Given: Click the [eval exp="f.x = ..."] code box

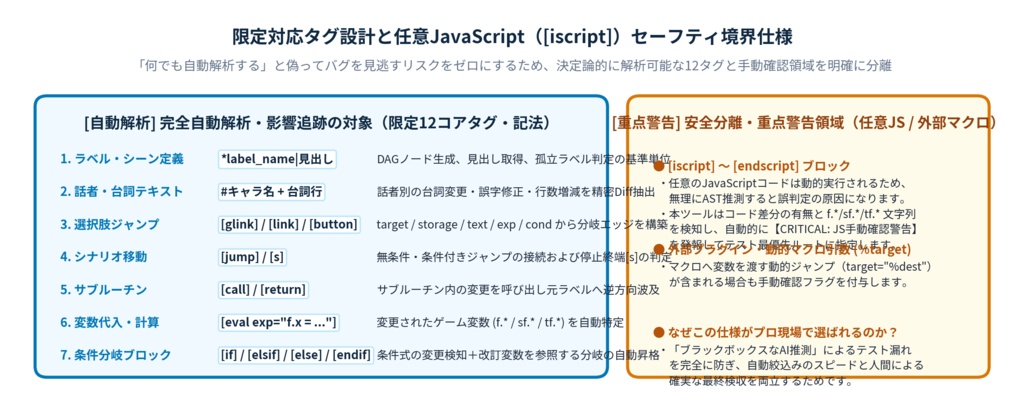Looking at the screenshot, I should tap(279, 322).
